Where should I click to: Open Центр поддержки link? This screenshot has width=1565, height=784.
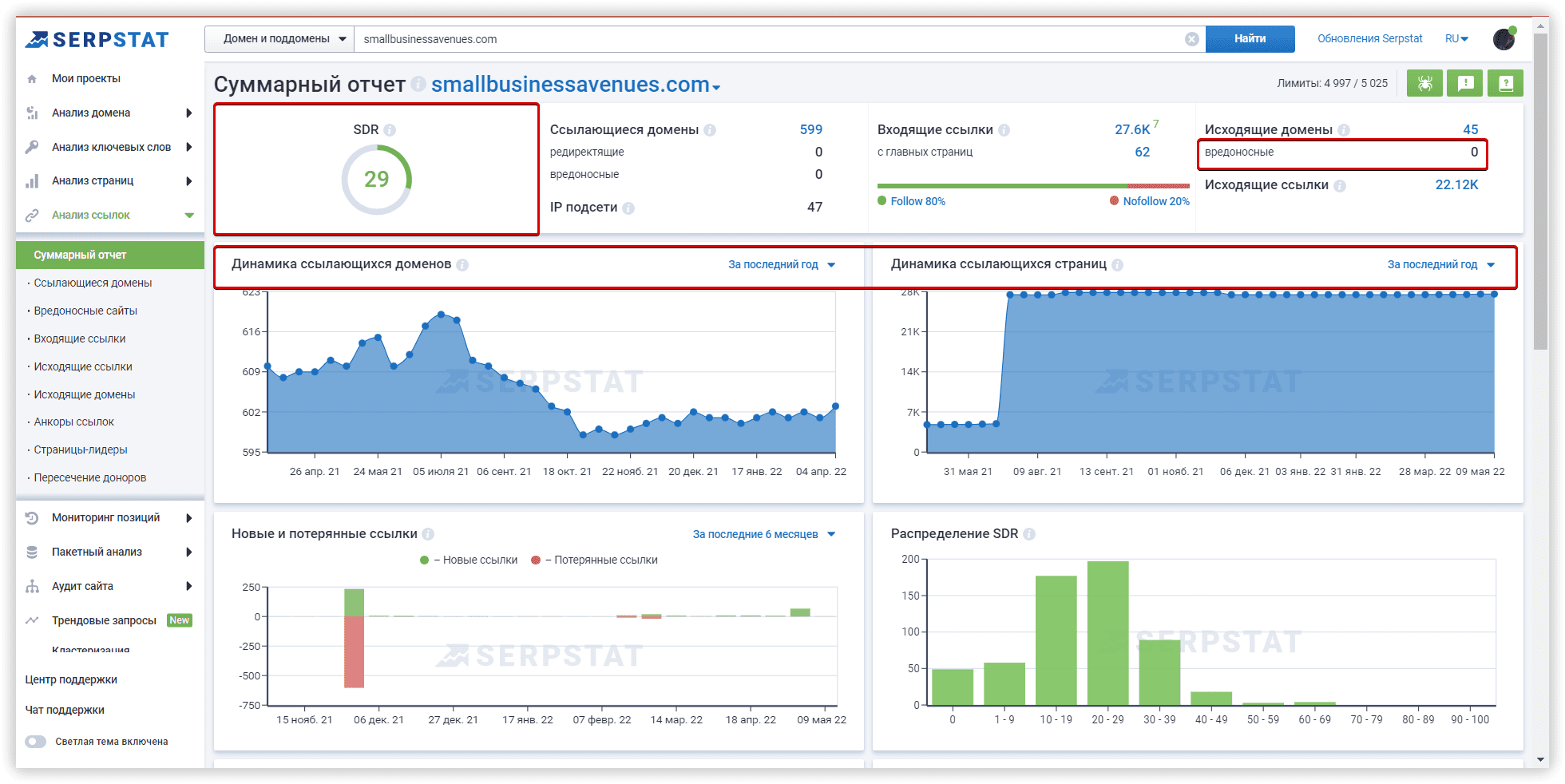tap(71, 680)
